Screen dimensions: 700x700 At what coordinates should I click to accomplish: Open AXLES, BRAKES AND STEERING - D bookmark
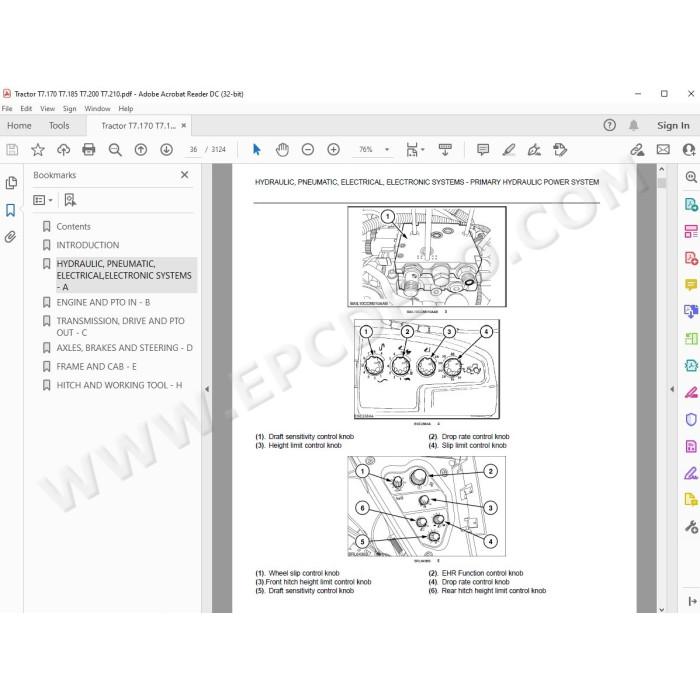(x=124, y=348)
